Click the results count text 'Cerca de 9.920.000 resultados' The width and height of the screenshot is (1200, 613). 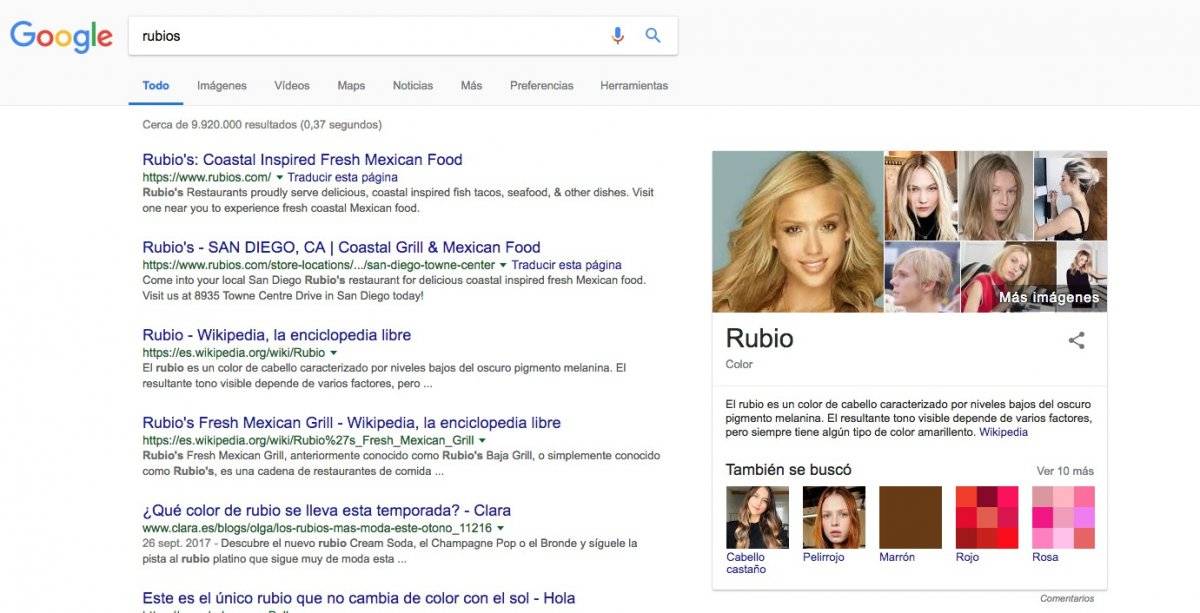point(220,125)
